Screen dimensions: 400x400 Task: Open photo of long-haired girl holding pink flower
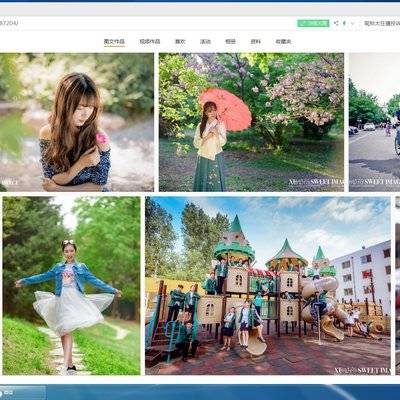click(77, 122)
